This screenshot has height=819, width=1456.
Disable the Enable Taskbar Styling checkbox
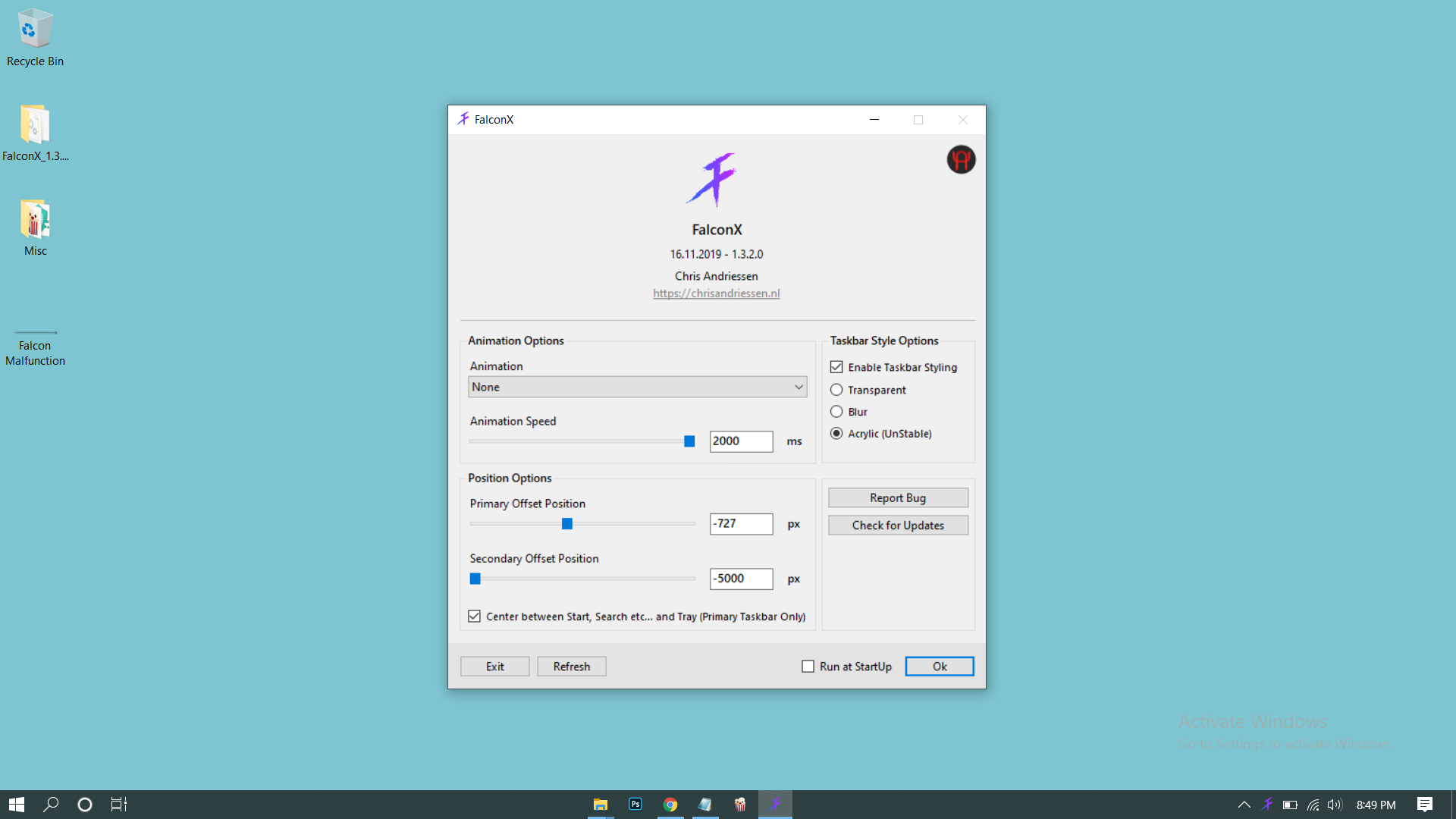(x=836, y=367)
